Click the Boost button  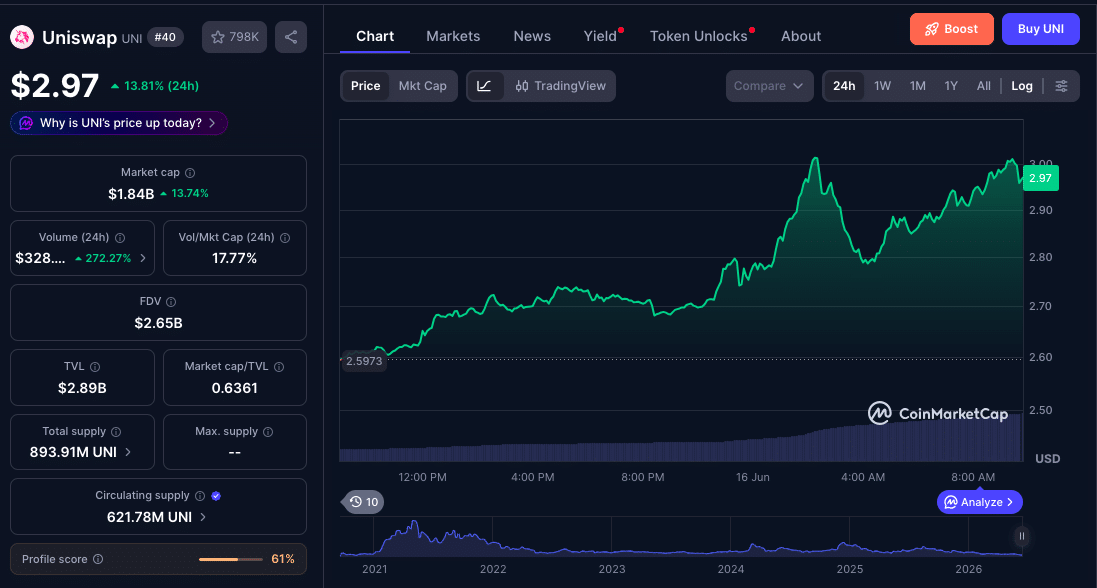coord(951,29)
